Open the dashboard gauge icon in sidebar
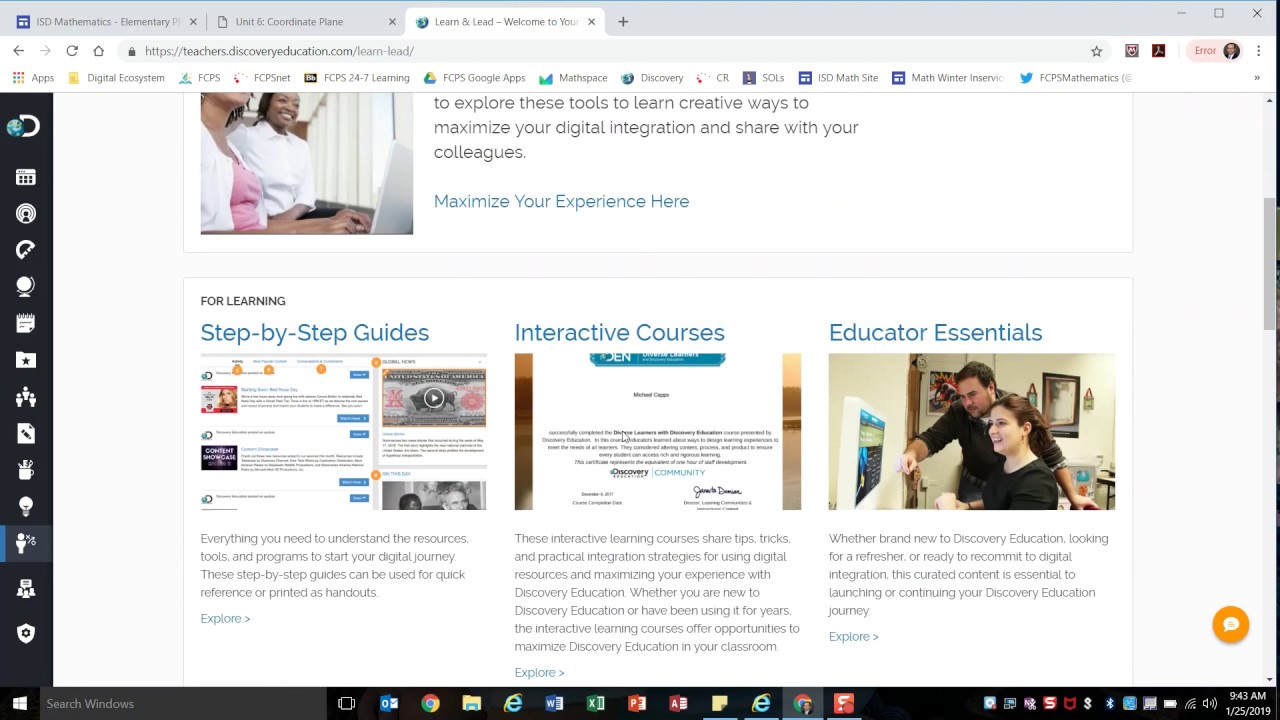The height and width of the screenshot is (720, 1280). coord(26,250)
